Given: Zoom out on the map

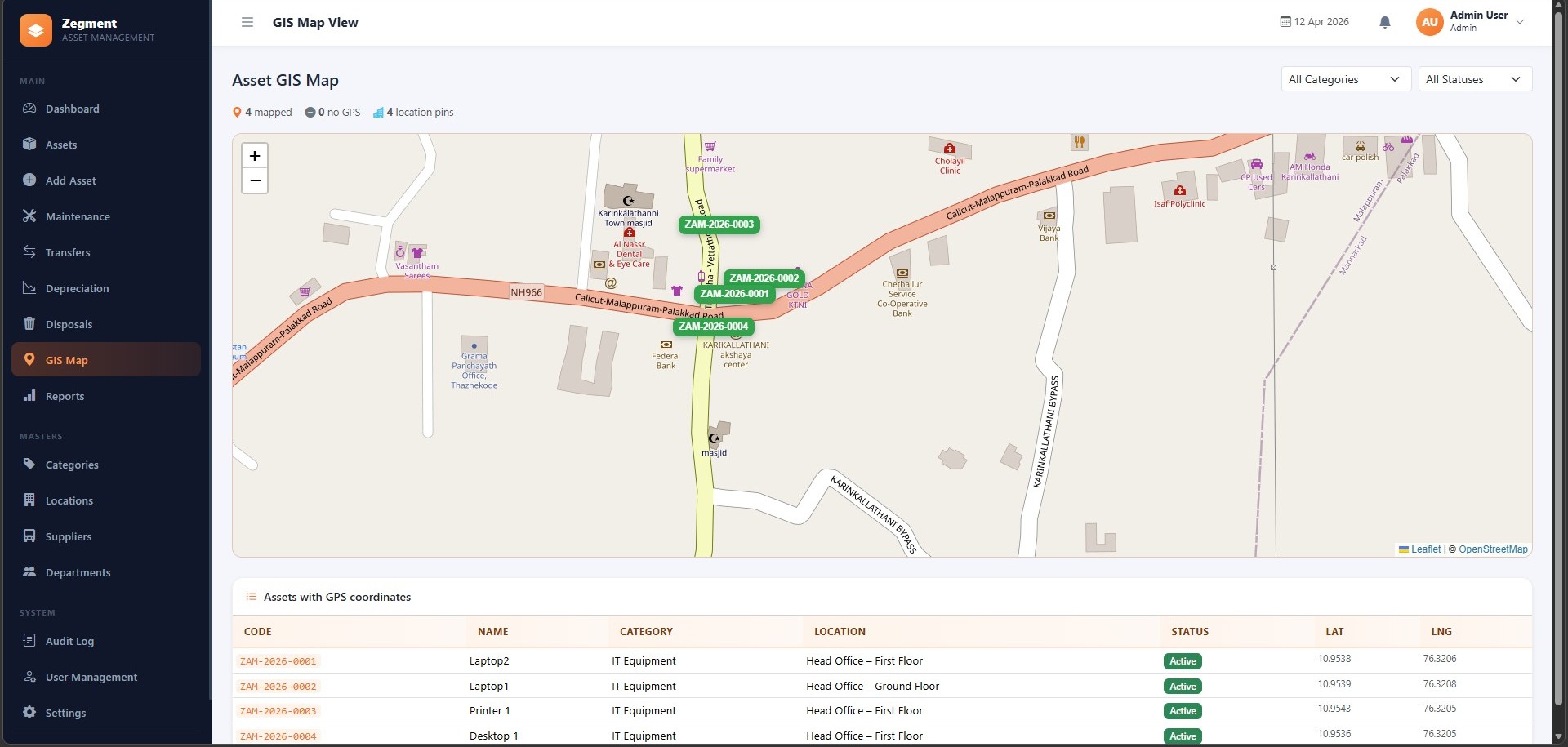Looking at the screenshot, I should [255, 180].
